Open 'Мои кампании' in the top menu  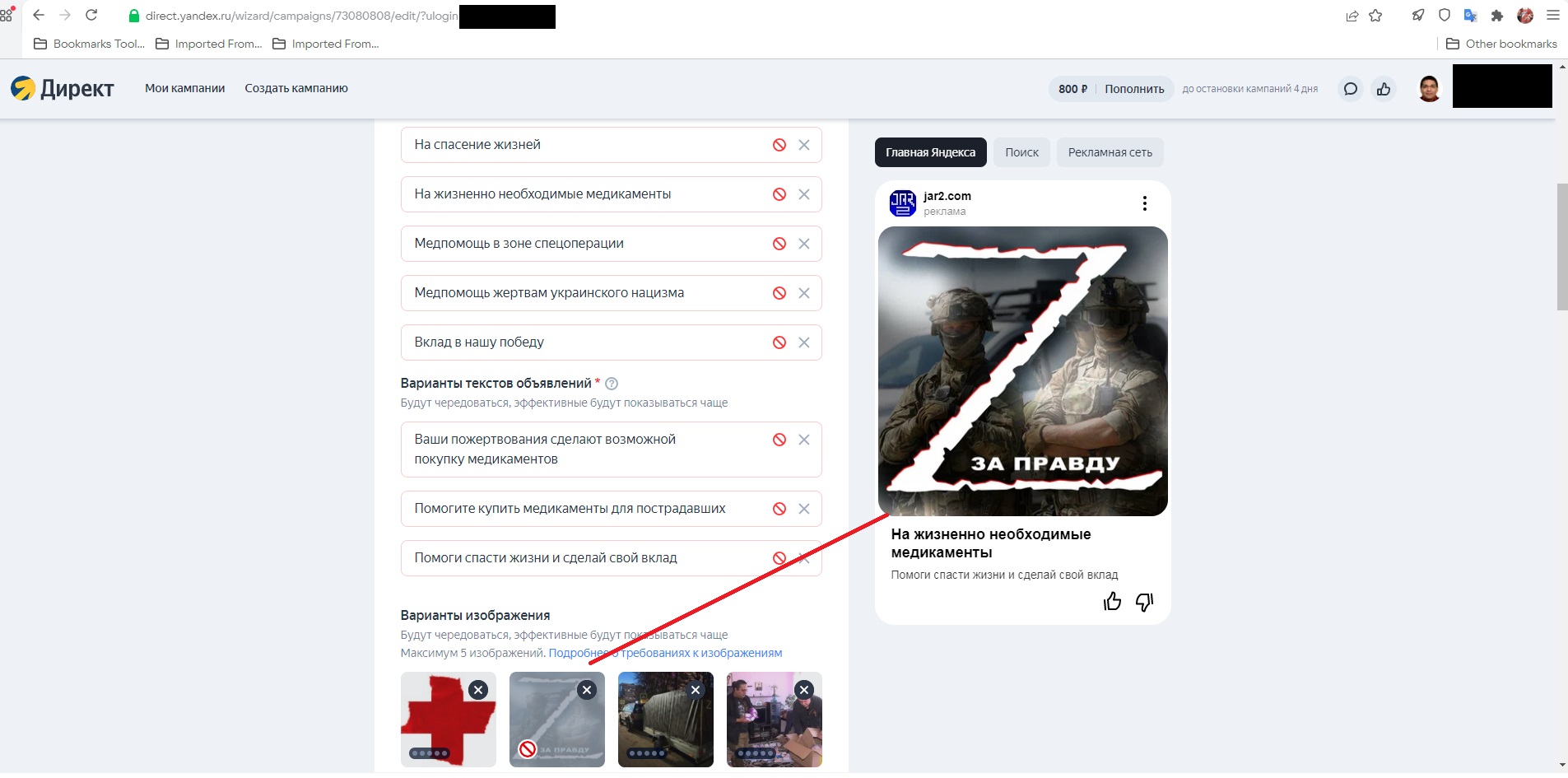(185, 88)
